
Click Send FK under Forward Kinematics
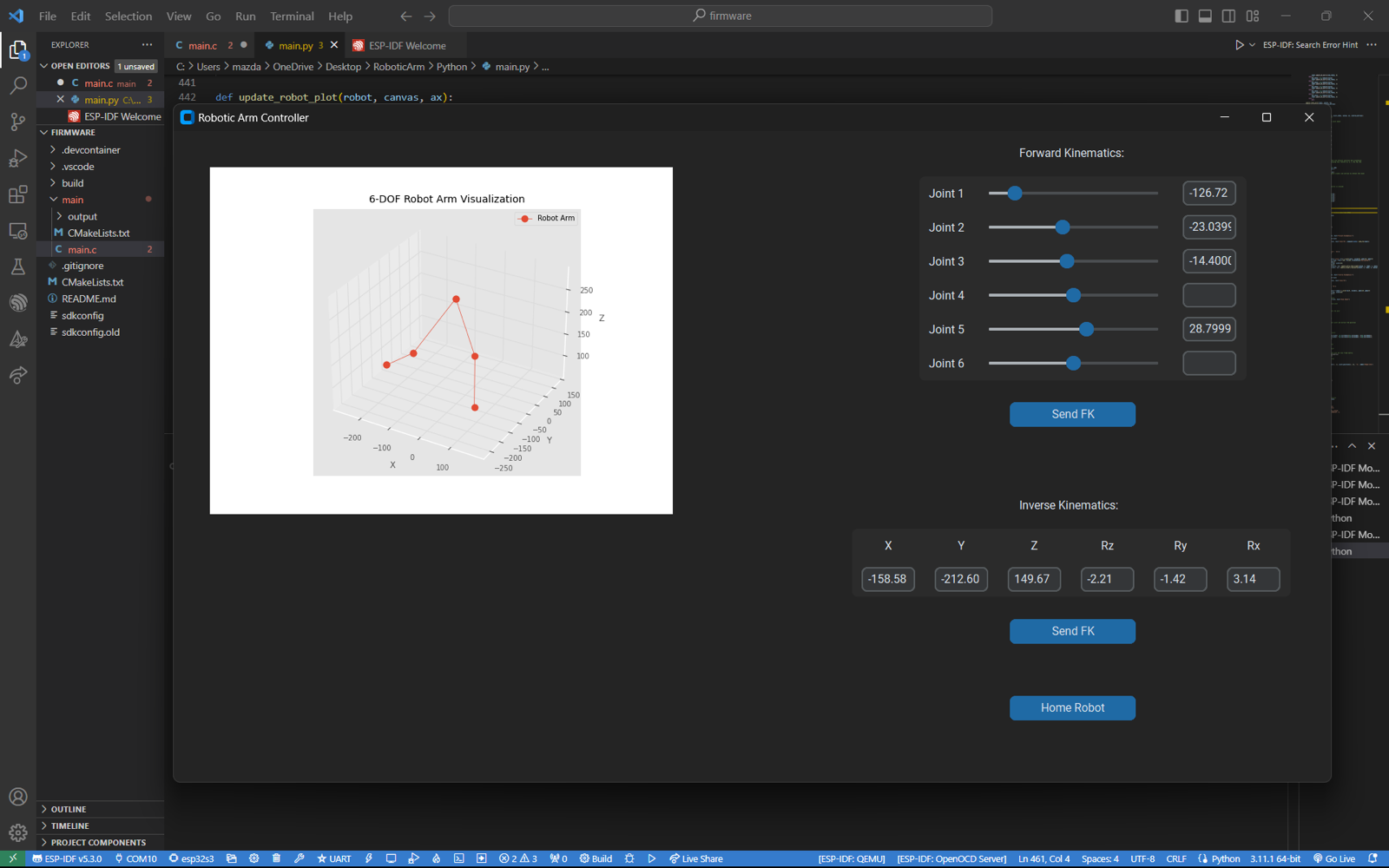(x=1072, y=414)
